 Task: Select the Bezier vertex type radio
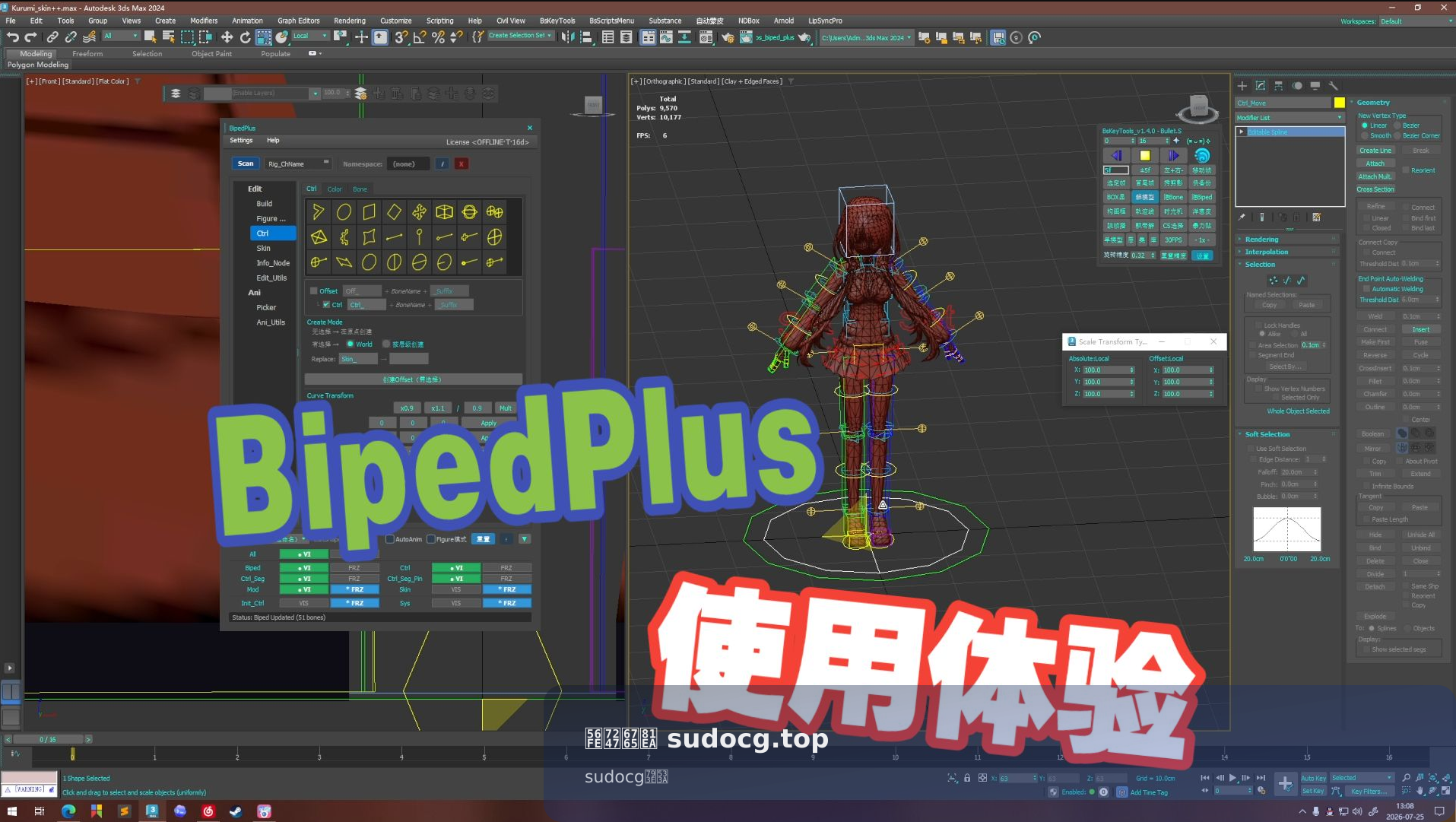[x=1397, y=125]
